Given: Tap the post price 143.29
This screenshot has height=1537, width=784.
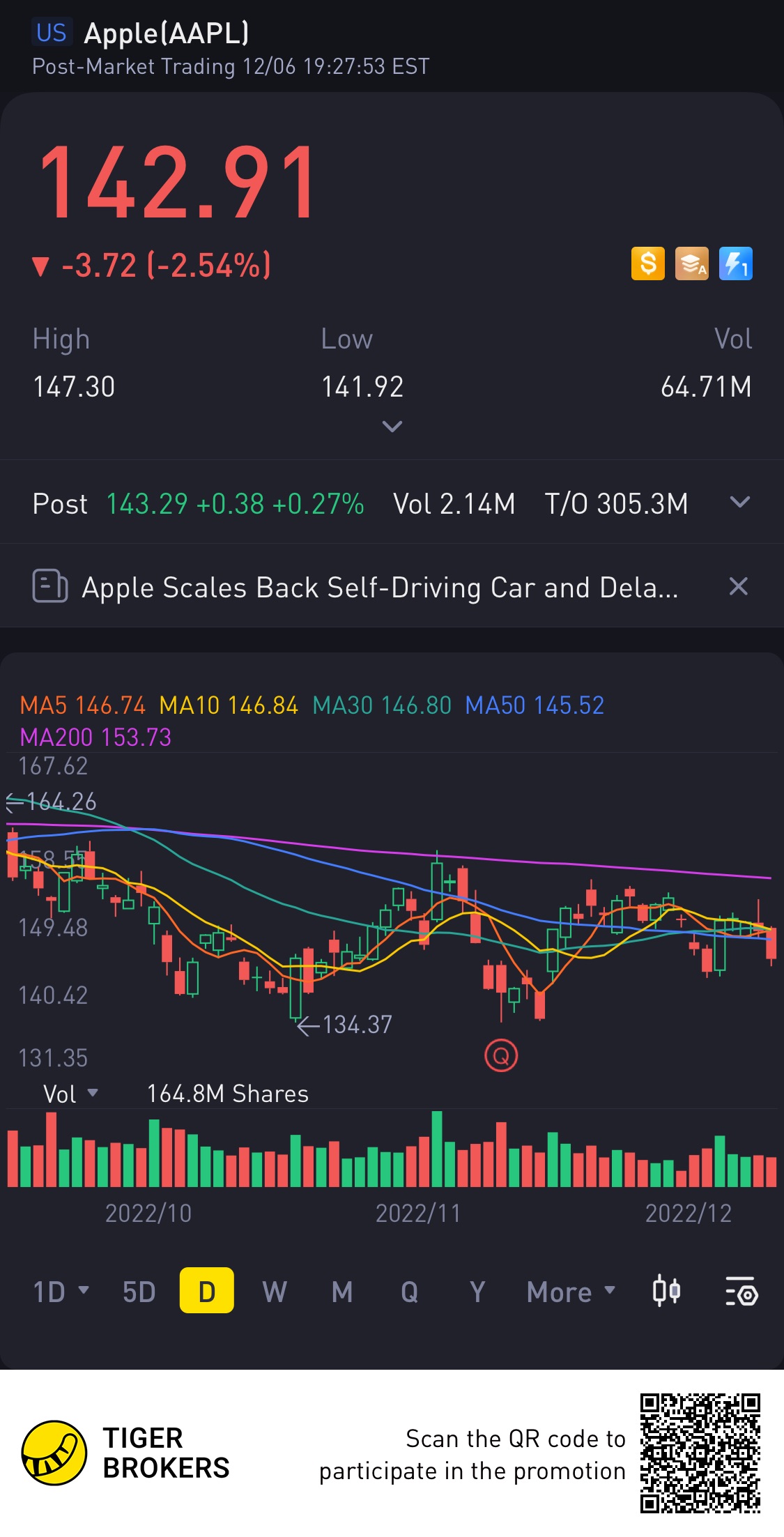Looking at the screenshot, I should (x=147, y=503).
